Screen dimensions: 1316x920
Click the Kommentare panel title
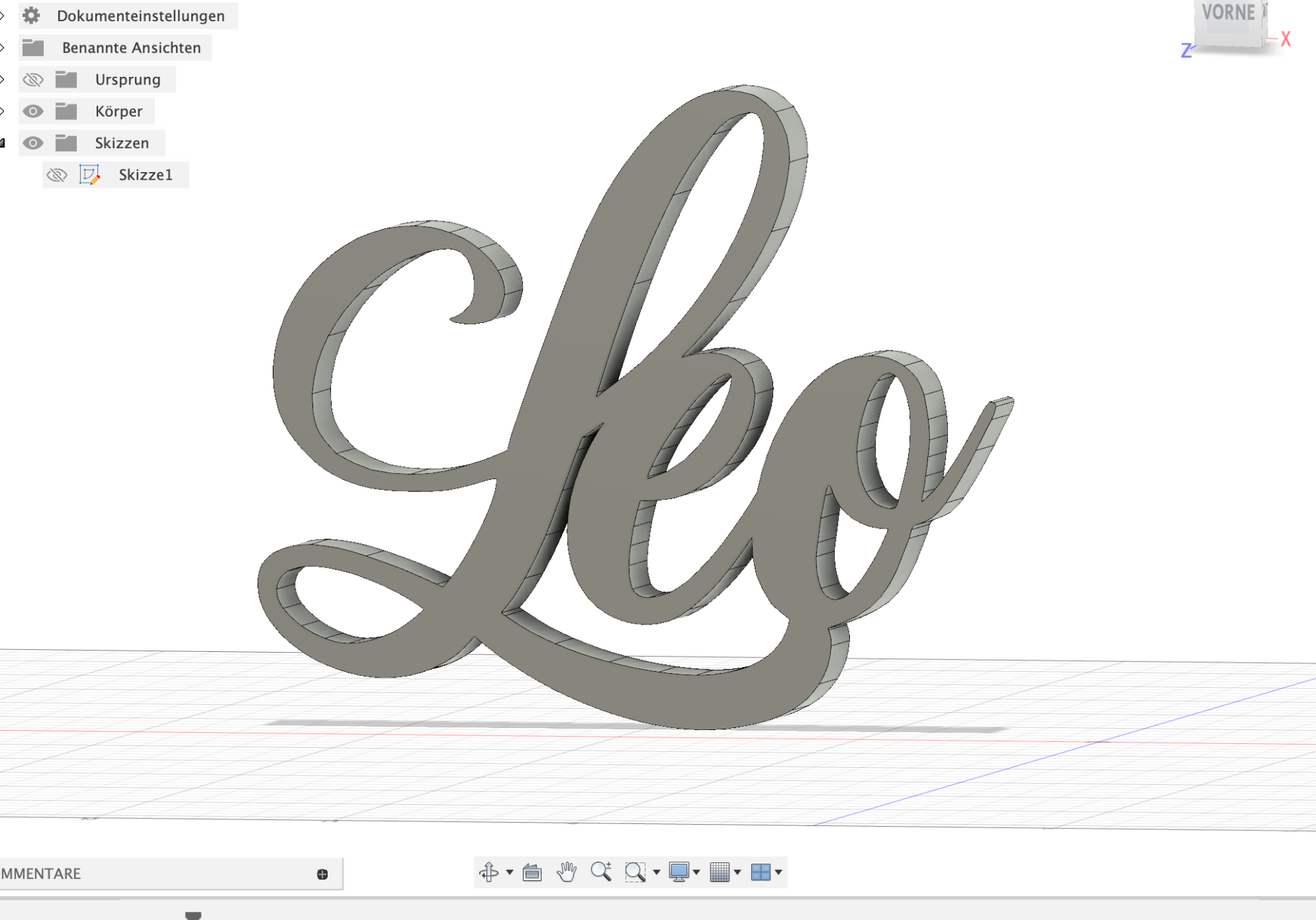tap(40, 873)
